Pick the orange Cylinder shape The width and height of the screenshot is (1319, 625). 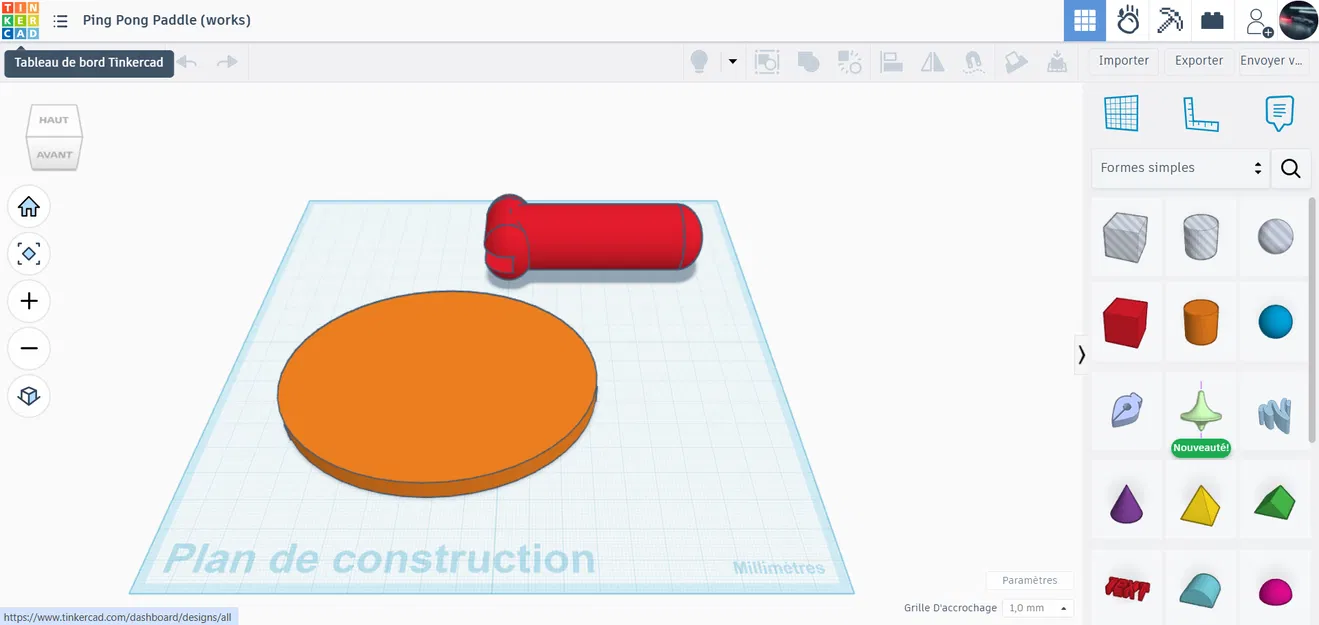click(x=1201, y=322)
